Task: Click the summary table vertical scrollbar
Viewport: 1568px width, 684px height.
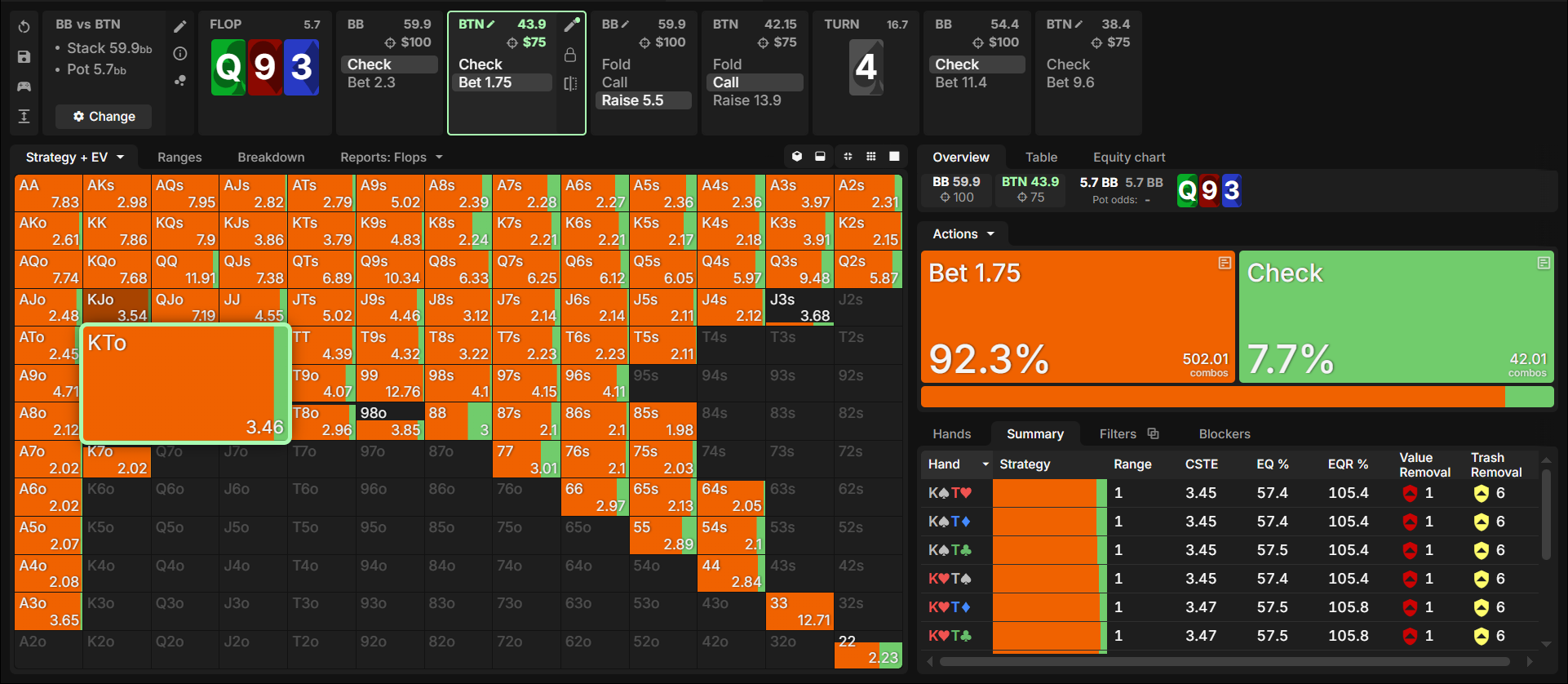Action: [1545, 514]
